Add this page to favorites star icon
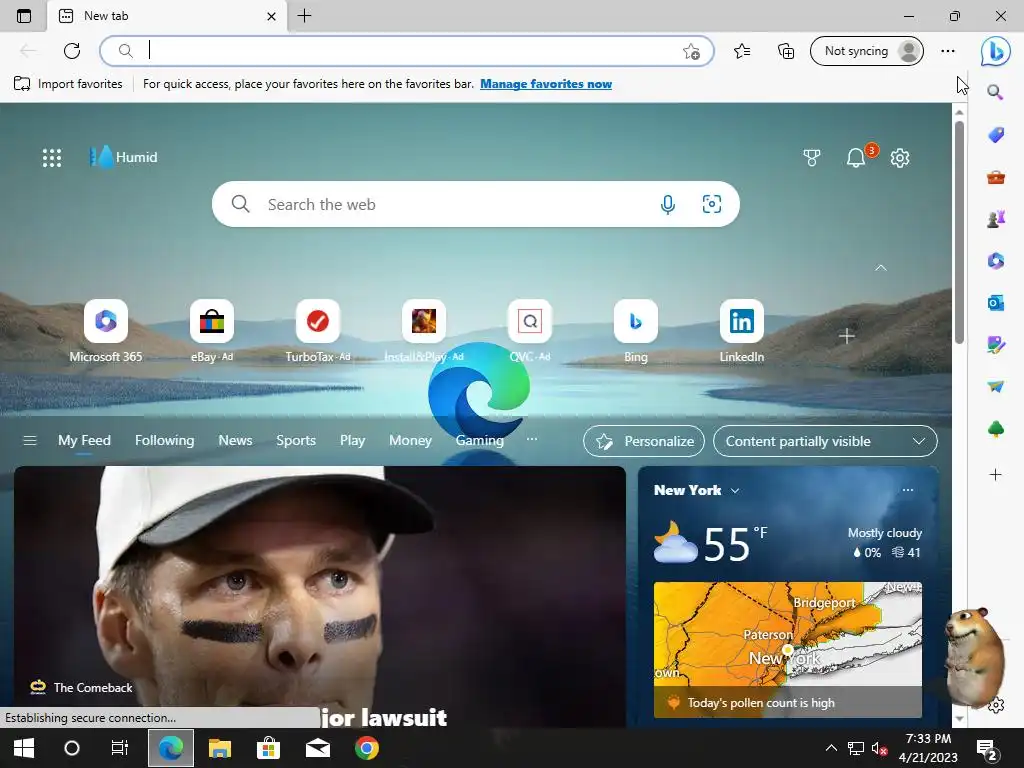1024x768 pixels. point(691,52)
